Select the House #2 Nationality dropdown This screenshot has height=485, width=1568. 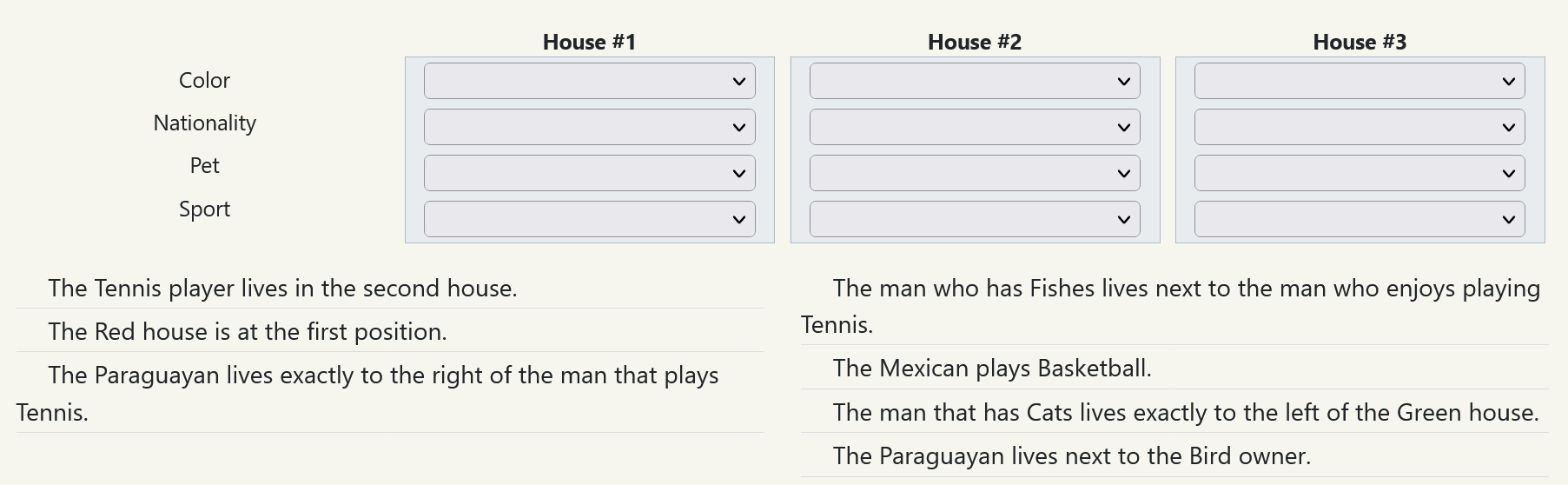974,127
